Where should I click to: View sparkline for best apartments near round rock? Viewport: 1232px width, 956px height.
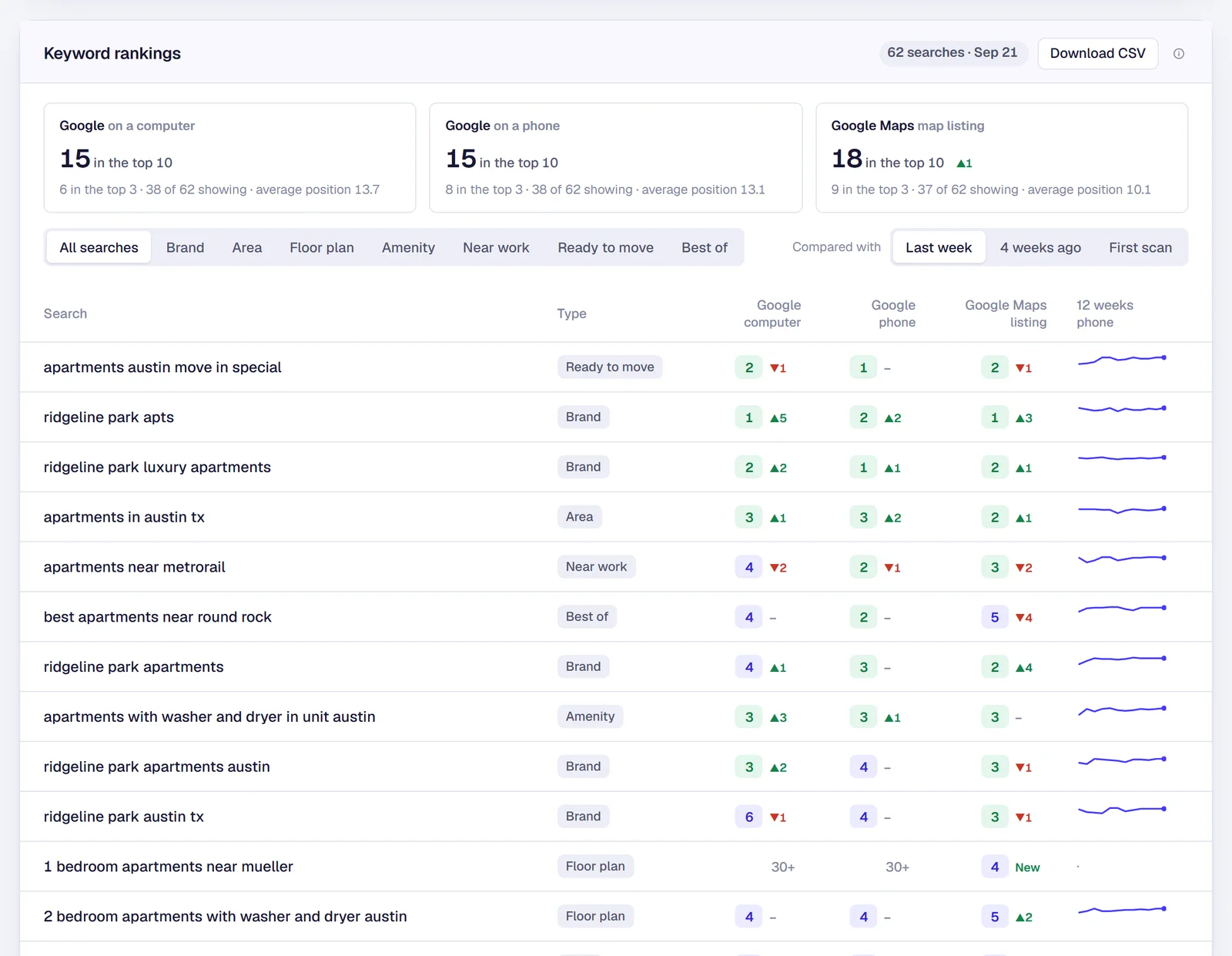coord(1122,609)
